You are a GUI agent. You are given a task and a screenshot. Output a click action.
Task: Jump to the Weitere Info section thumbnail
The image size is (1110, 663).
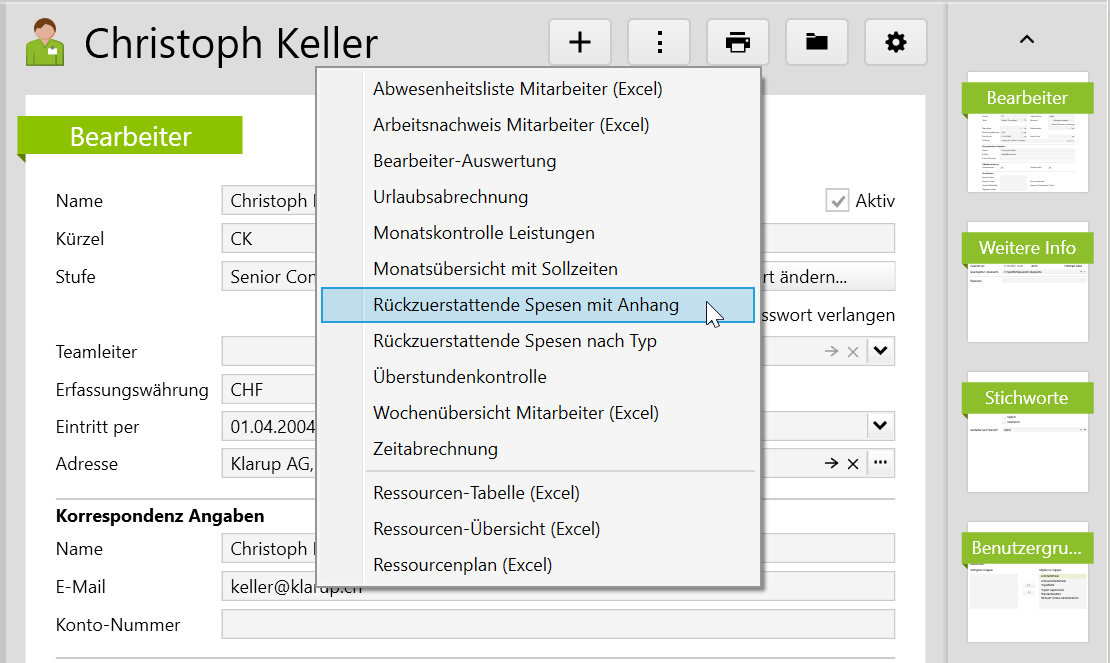(1027, 283)
